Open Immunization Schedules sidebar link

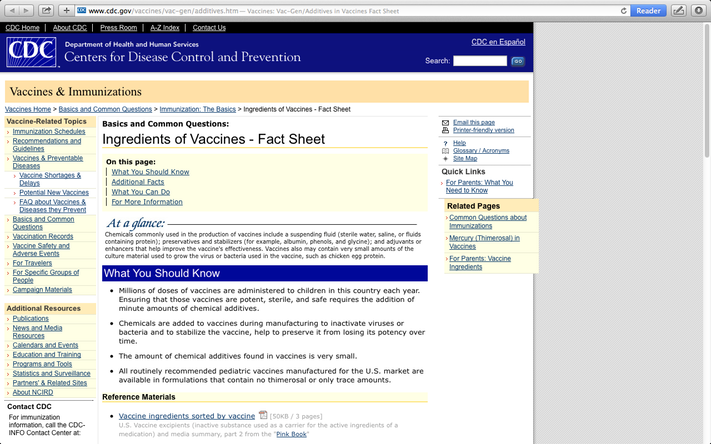click(49, 132)
